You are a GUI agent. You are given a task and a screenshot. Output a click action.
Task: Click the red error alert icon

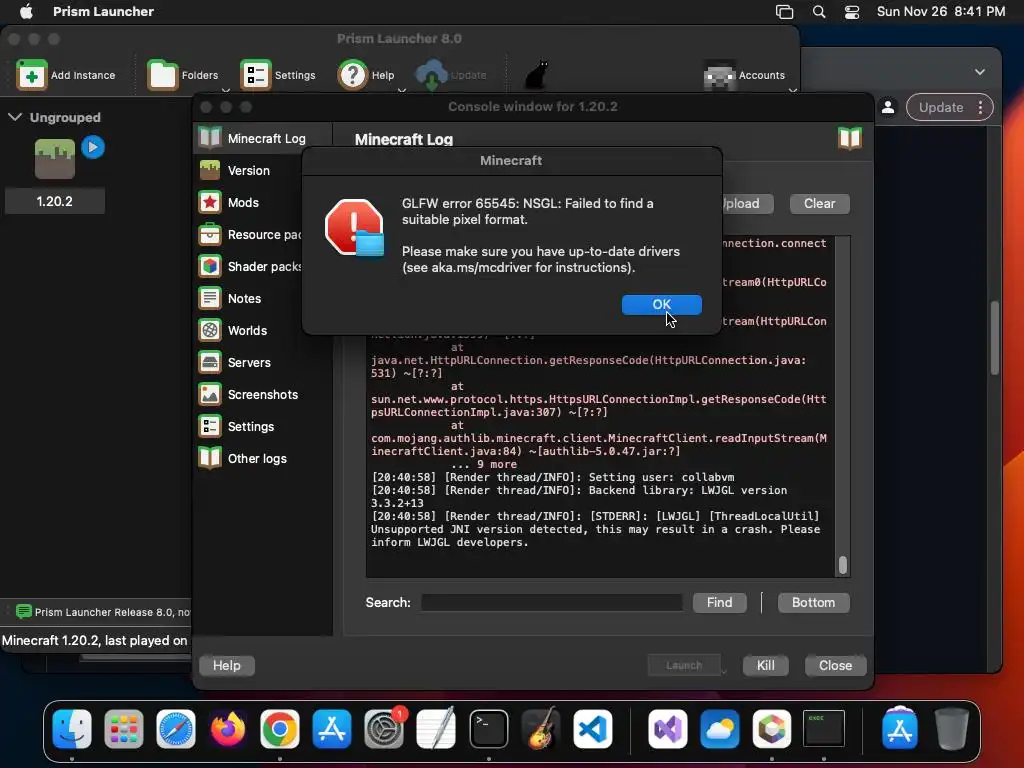click(355, 228)
